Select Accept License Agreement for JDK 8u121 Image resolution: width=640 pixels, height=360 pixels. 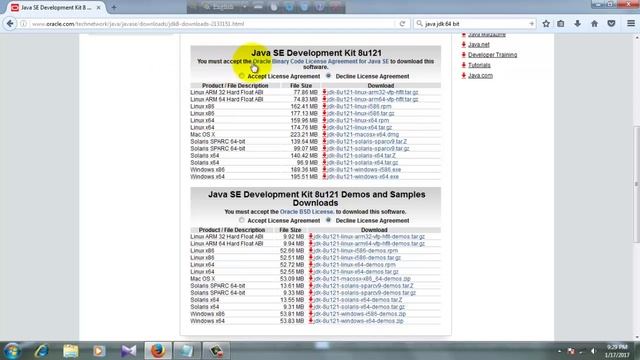pyautogui.click(x=242, y=76)
